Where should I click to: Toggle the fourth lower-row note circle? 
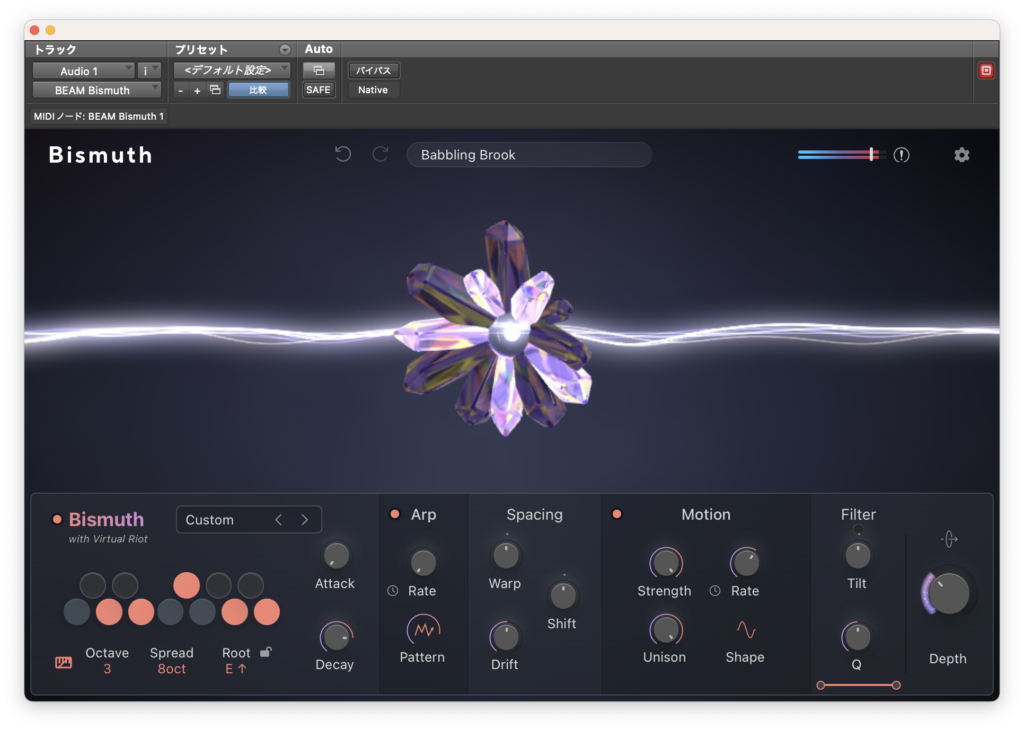pyautogui.click(x=170, y=612)
